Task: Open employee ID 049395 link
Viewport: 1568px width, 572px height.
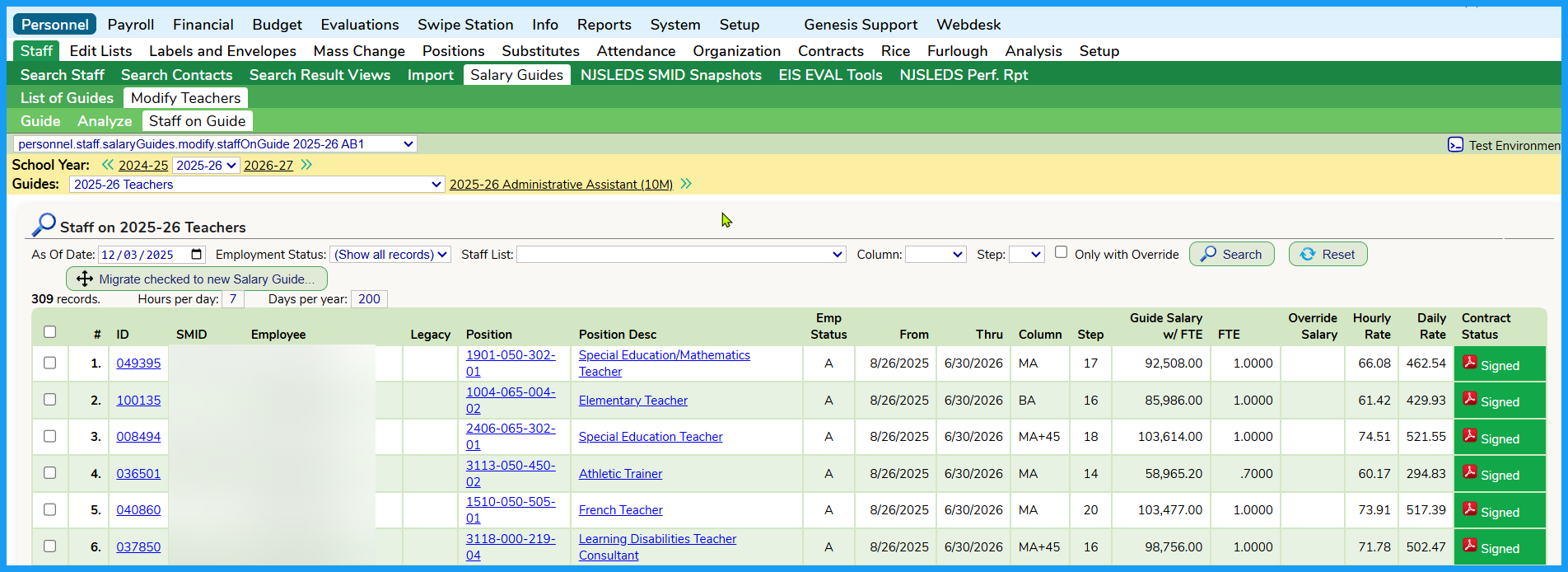Action: 138,363
